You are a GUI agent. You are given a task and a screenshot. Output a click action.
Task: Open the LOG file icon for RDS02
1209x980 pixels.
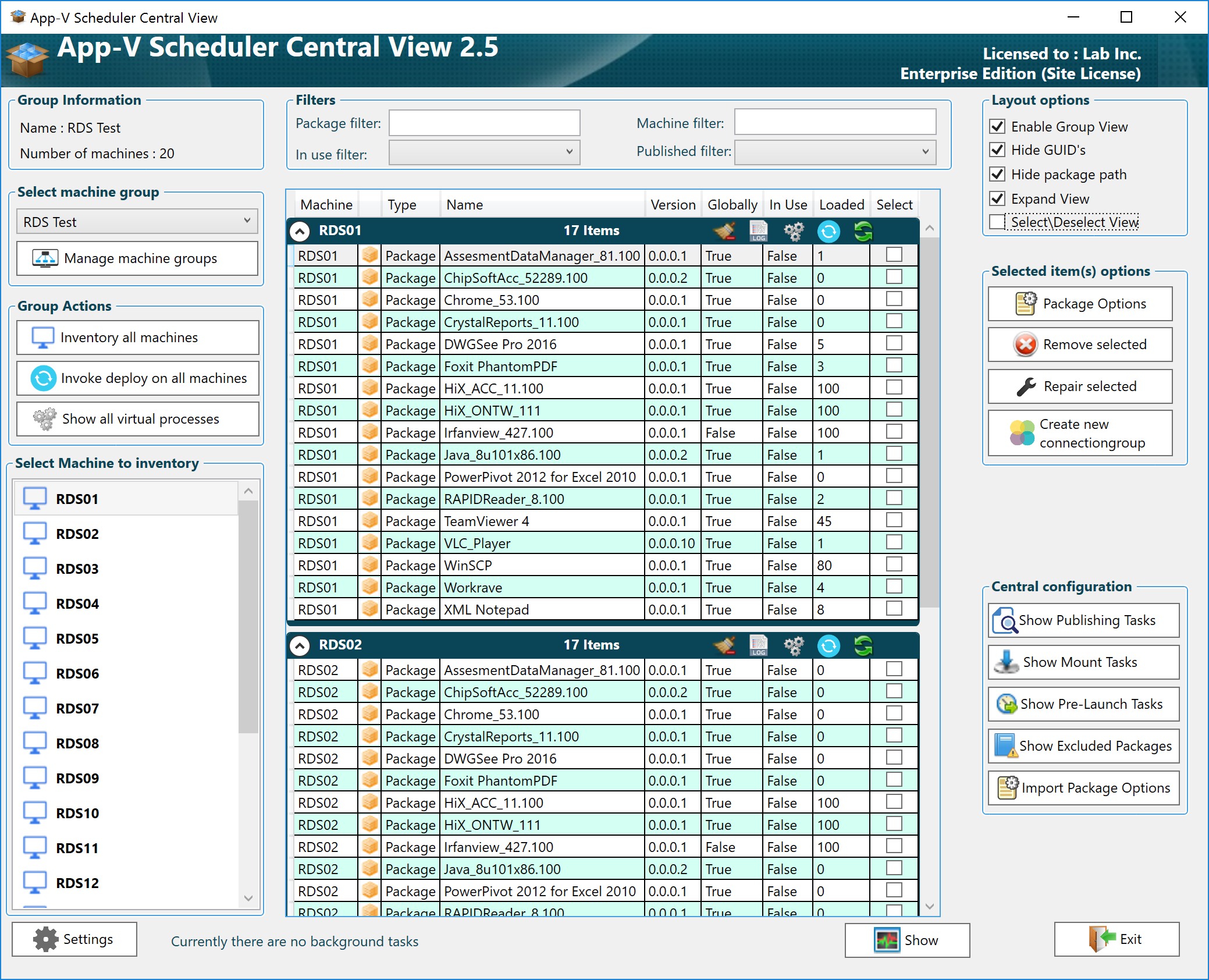click(758, 645)
